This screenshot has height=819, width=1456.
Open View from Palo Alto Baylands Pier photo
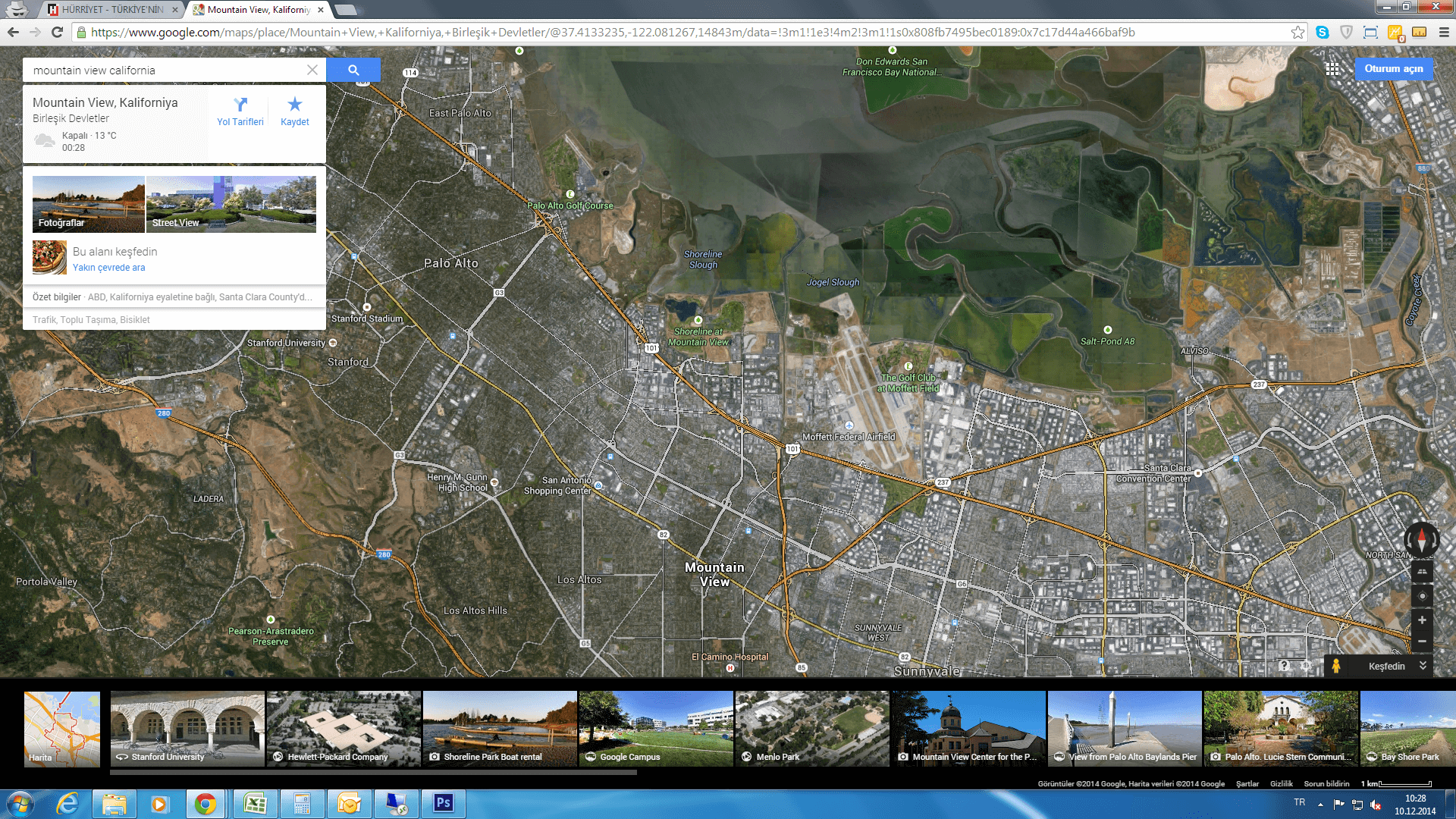pos(1125,729)
